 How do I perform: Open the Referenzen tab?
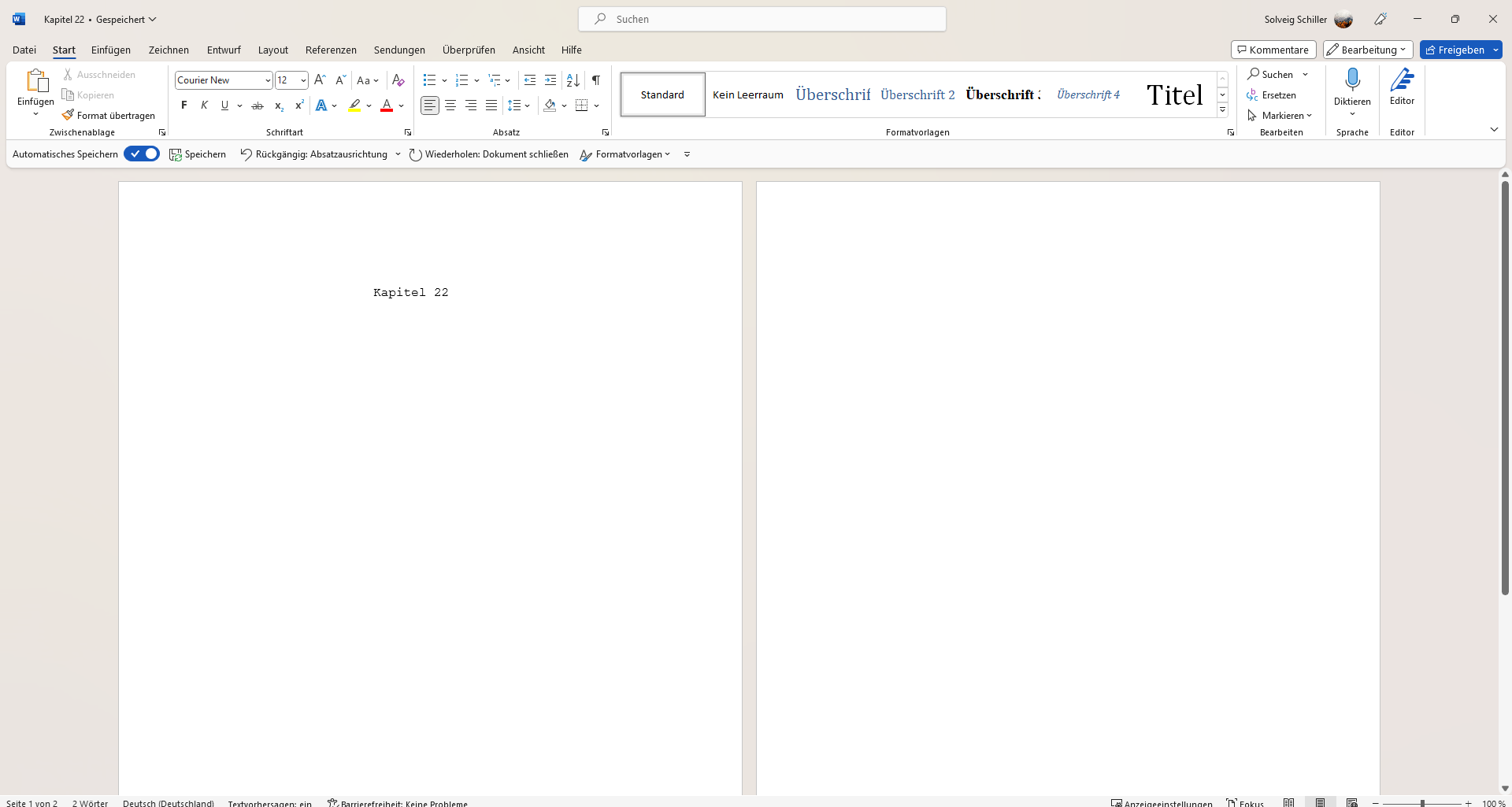click(331, 50)
